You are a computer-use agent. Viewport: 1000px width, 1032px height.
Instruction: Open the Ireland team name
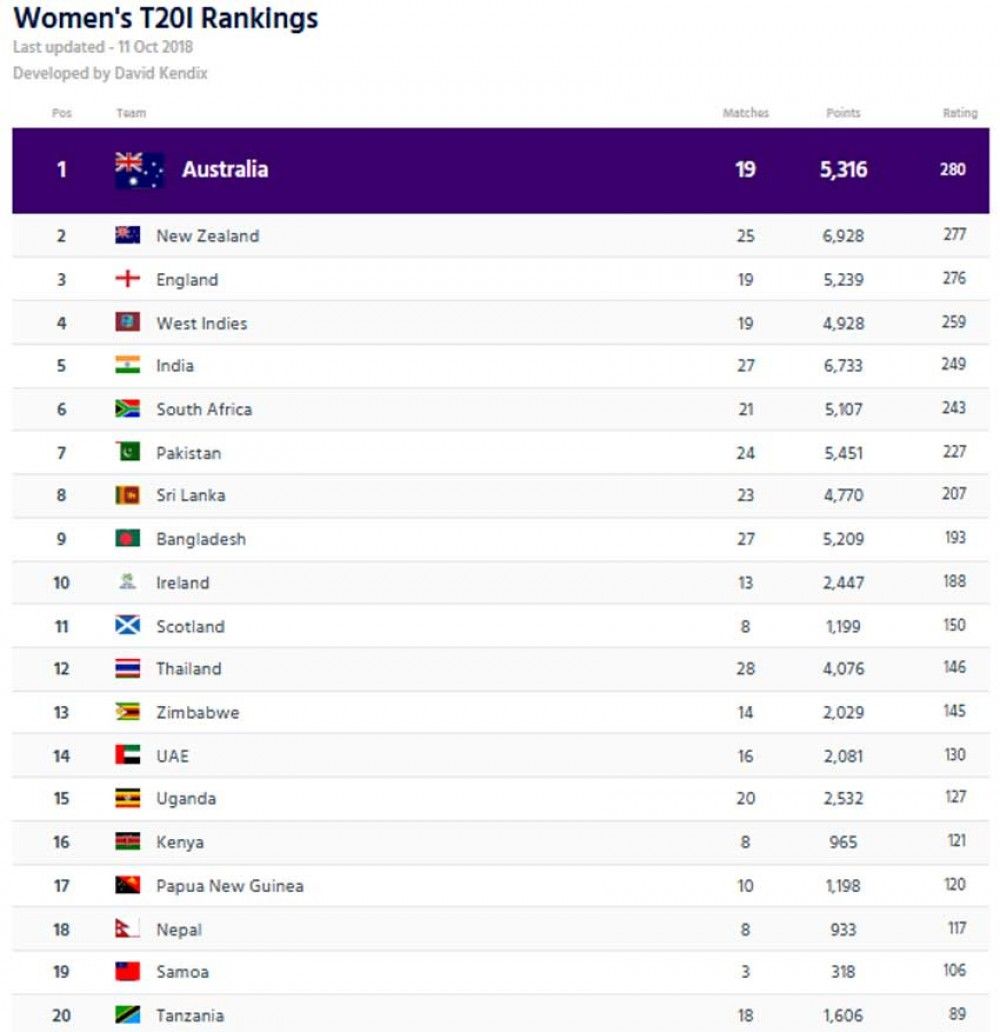click(182, 582)
